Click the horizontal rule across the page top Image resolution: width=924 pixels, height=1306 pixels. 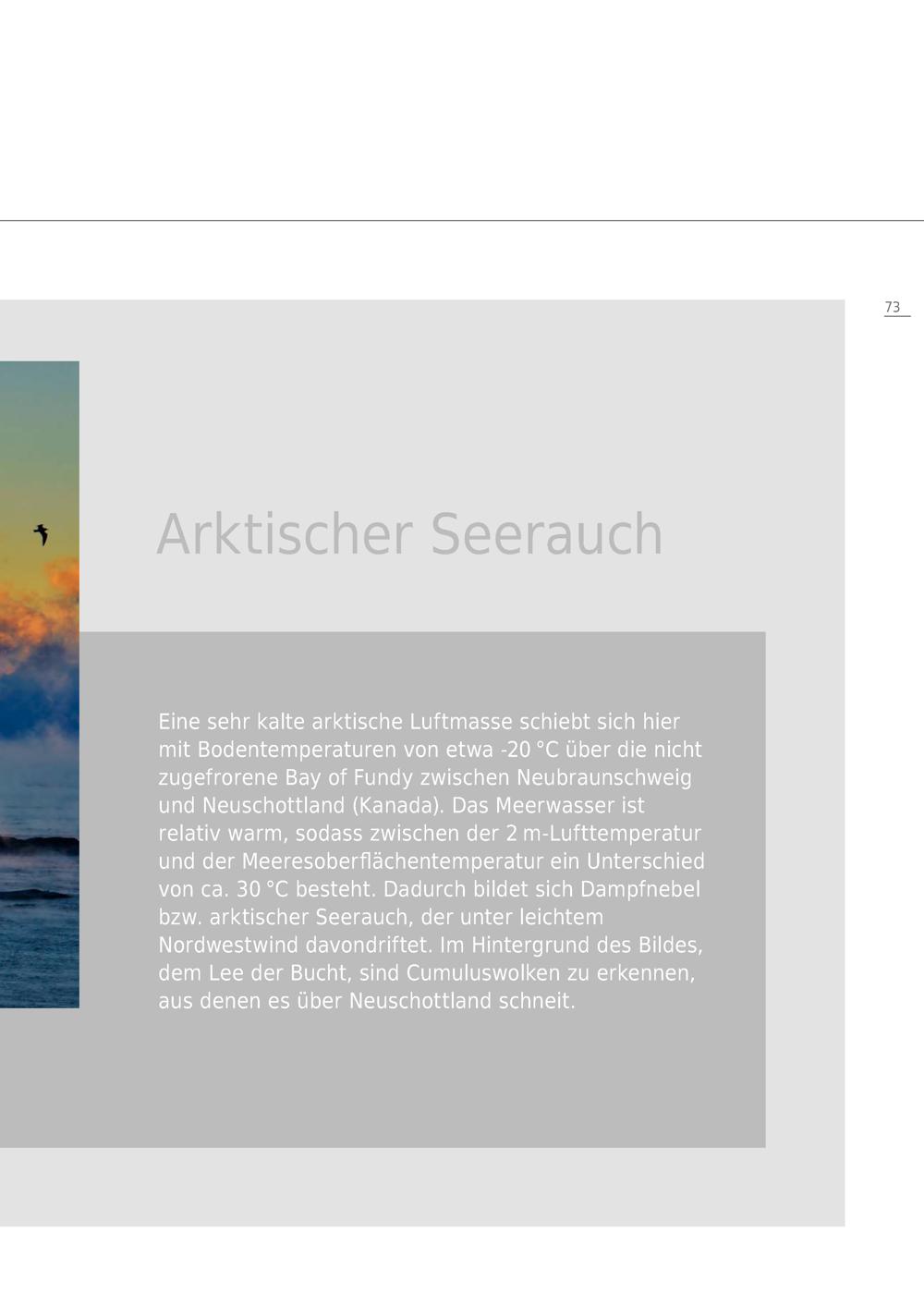pos(462,221)
